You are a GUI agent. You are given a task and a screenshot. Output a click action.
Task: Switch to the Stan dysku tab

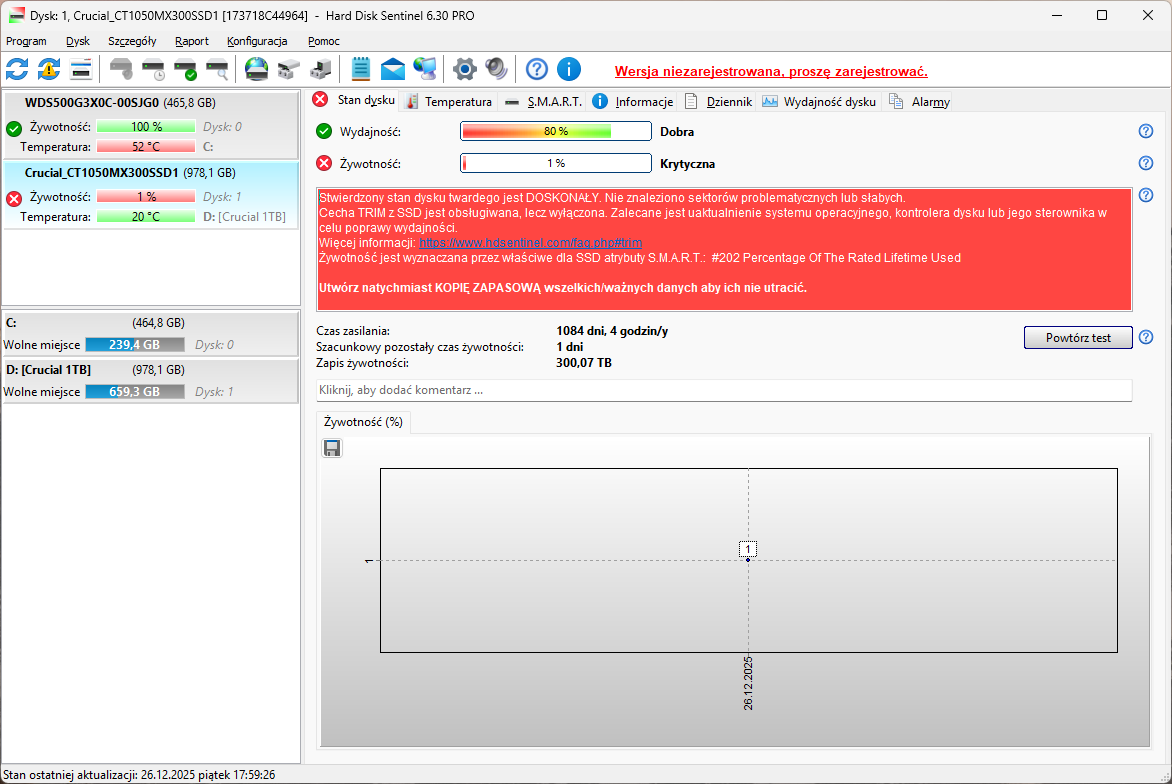pyautogui.click(x=354, y=100)
